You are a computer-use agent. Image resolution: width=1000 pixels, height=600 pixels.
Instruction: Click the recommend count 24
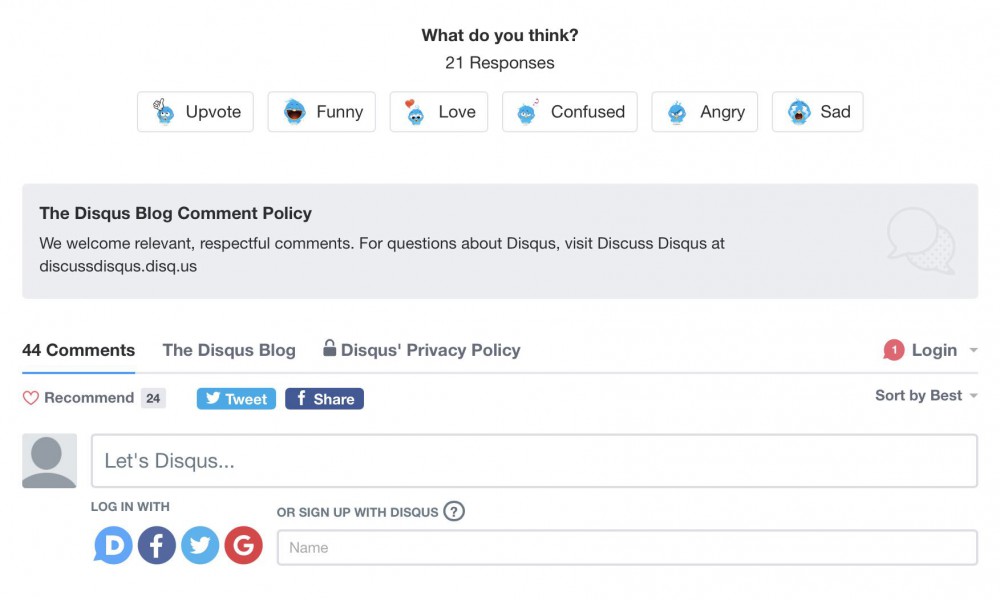153,399
